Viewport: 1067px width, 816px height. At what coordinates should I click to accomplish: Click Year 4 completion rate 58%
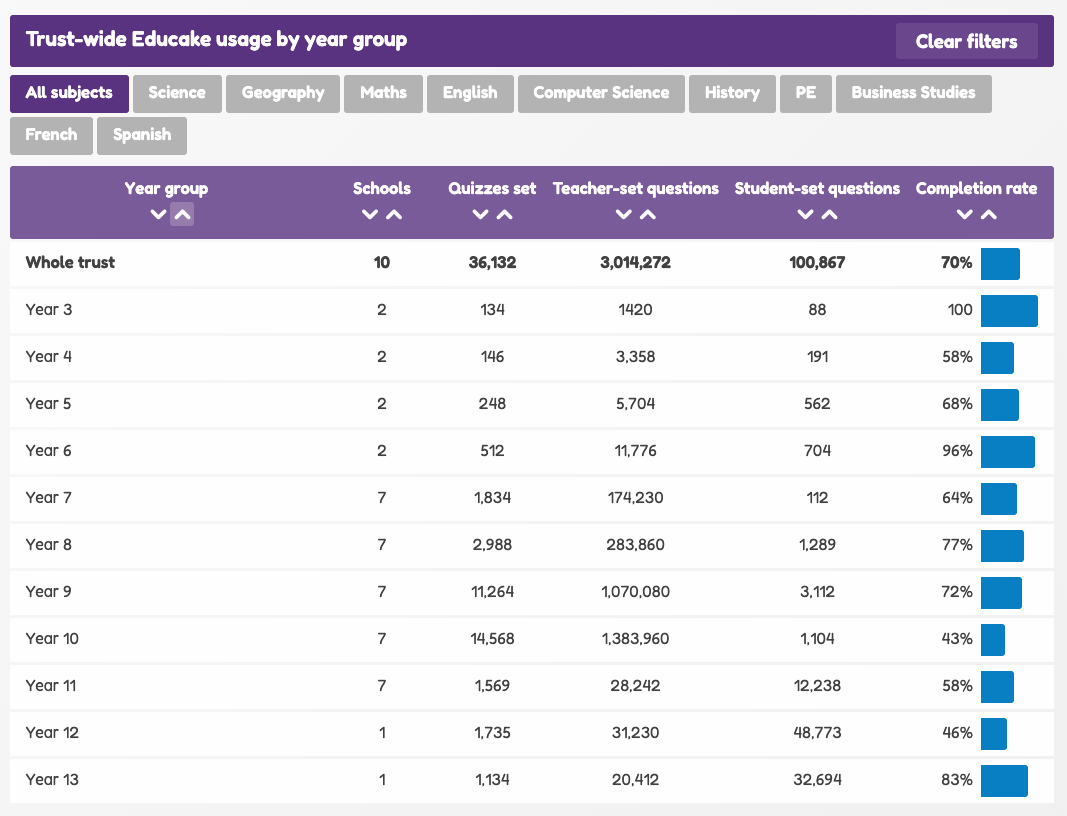pos(957,357)
